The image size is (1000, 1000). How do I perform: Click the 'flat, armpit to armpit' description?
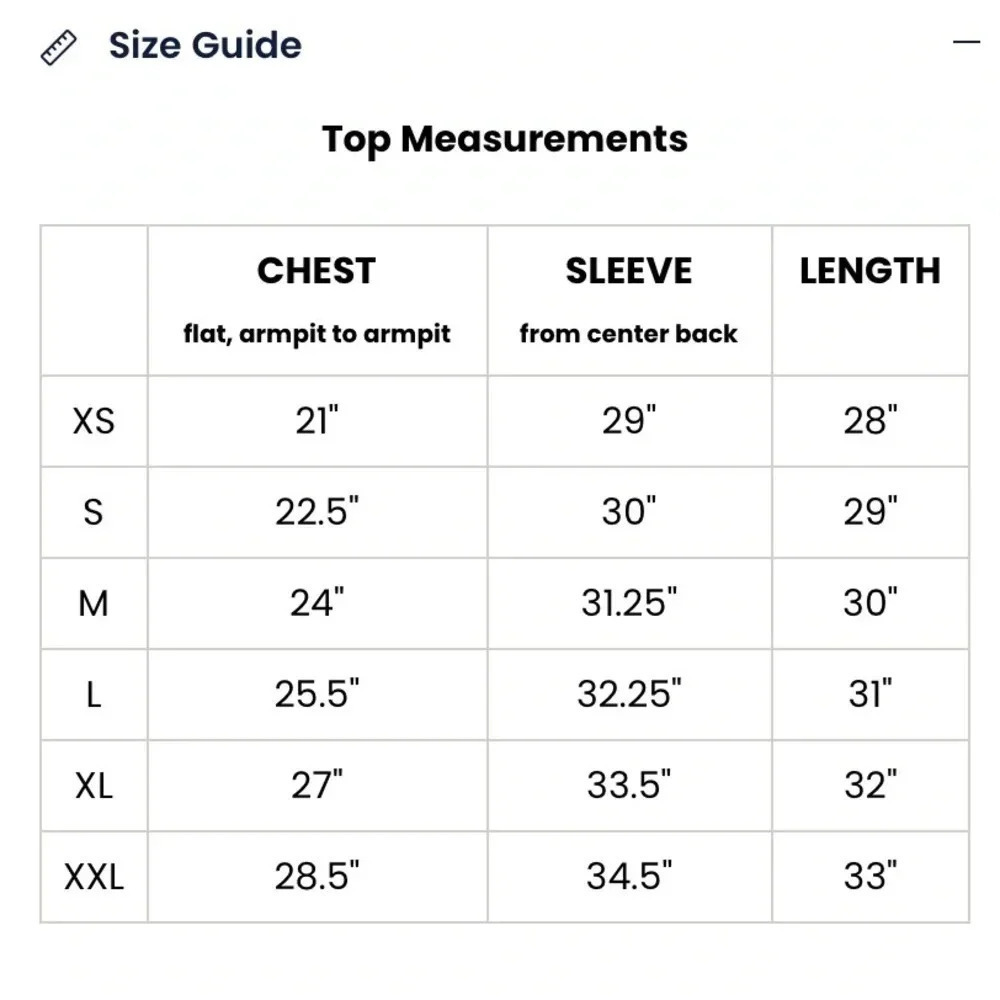317,334
